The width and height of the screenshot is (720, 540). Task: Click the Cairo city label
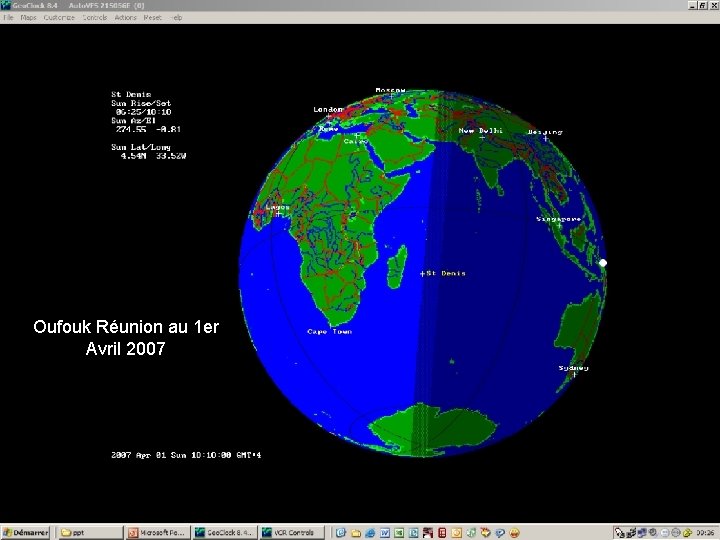(x=355, y=141)
